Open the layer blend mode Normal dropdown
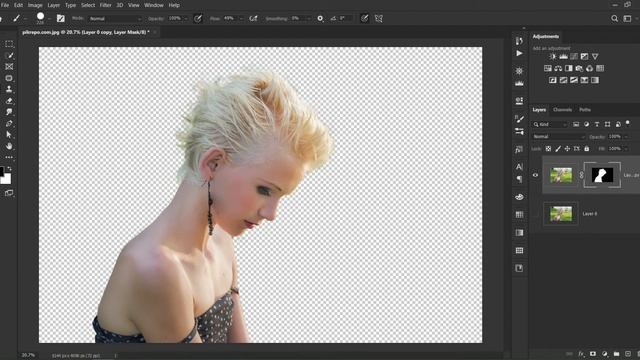This screenshot has width=640, height=360. coord(558,137)
